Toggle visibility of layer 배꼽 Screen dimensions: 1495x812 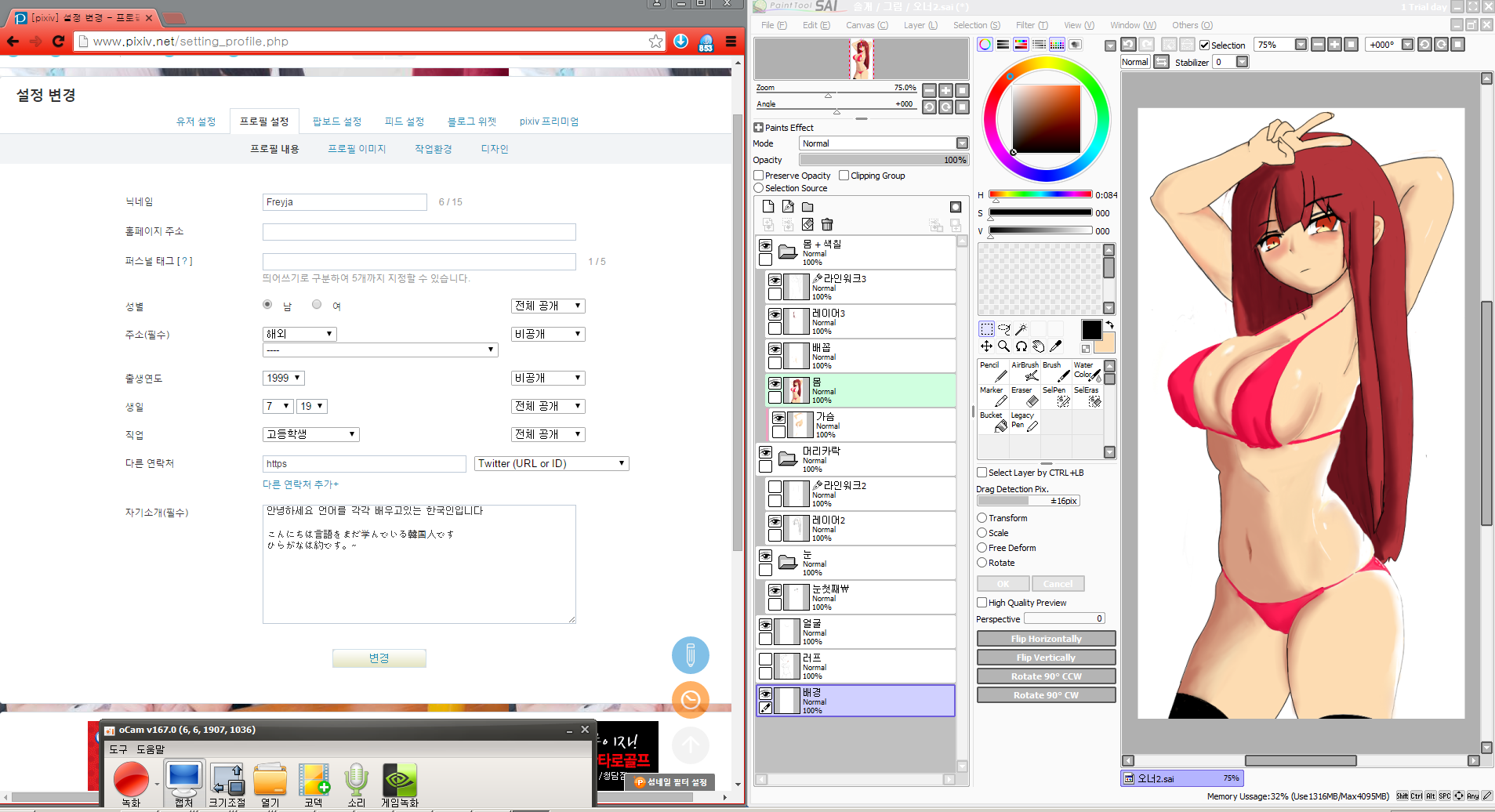point(775,350)
